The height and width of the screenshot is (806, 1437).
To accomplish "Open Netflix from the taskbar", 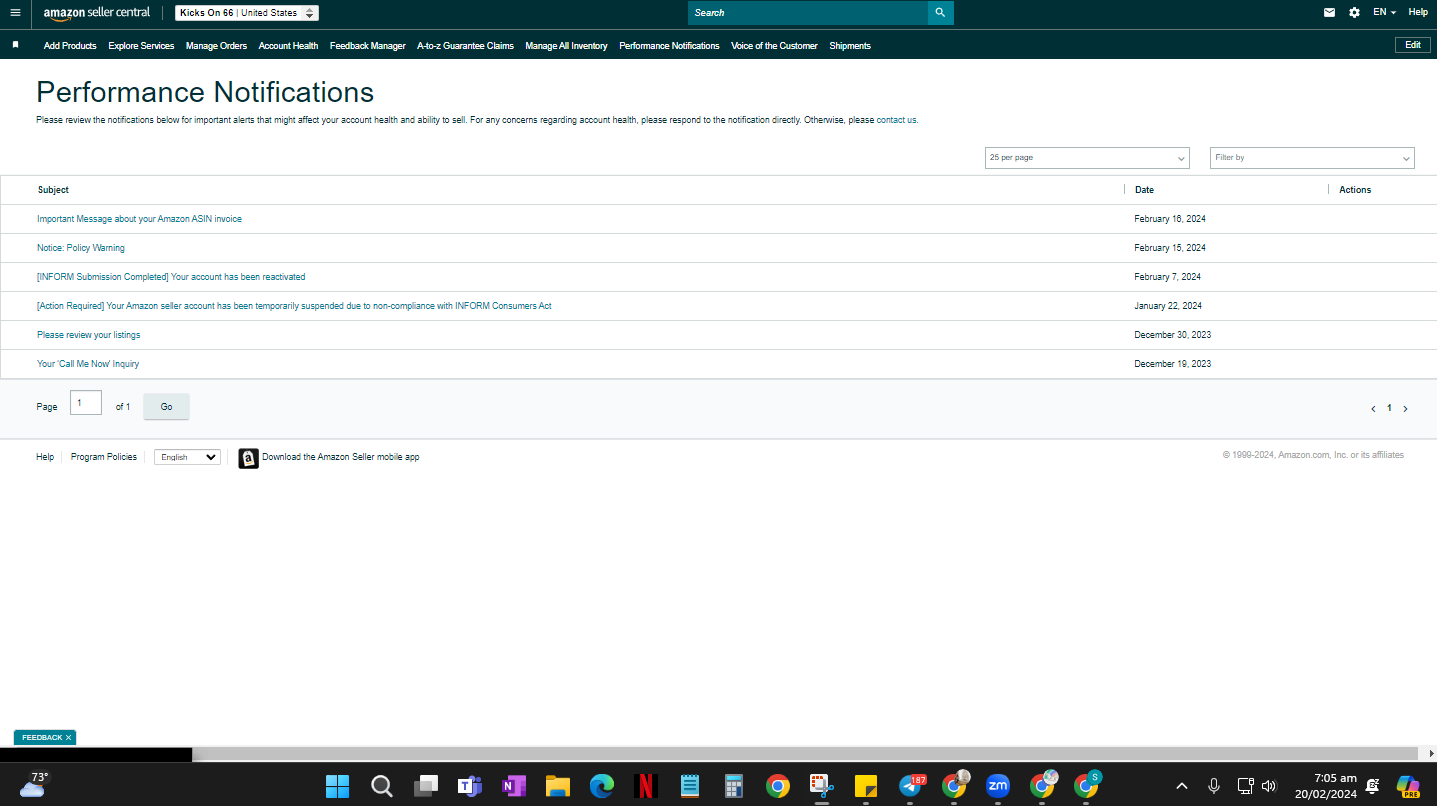I will 646,786.
